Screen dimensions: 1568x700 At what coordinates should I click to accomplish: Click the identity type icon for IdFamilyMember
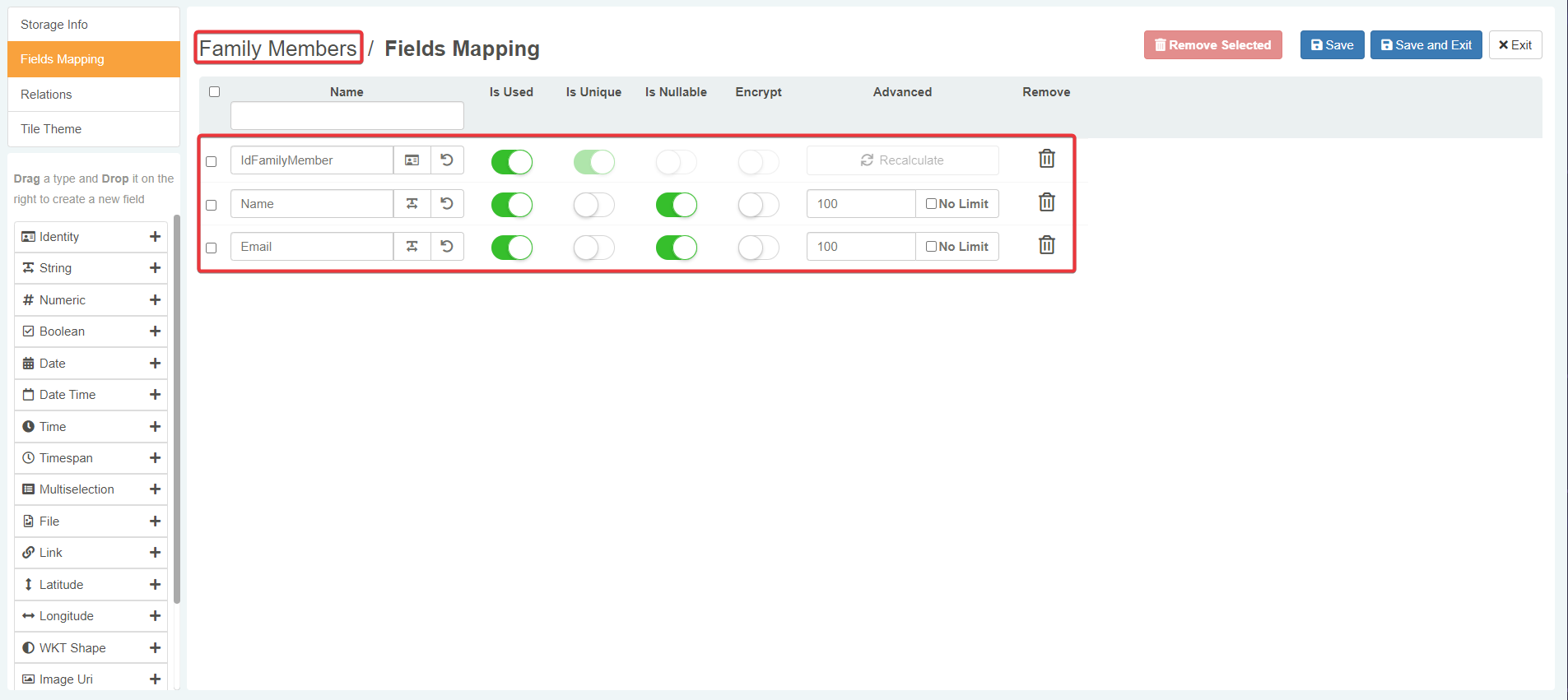point(412,160)
